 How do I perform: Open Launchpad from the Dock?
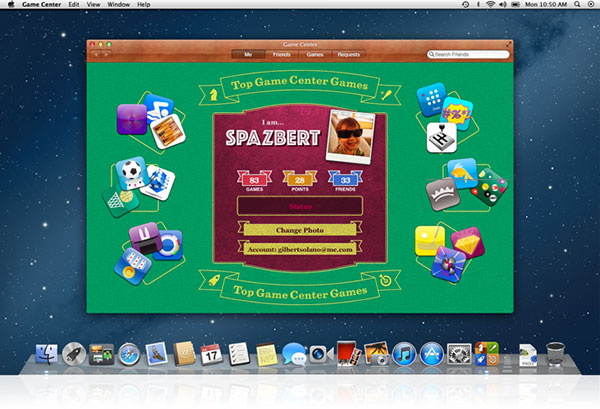coord(74,354)
